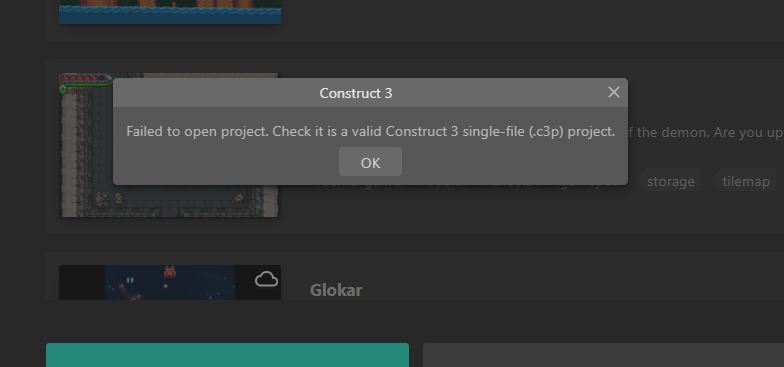Click the failed to open project message
This screenshot has height=367, width=784.
coord(370,132)
